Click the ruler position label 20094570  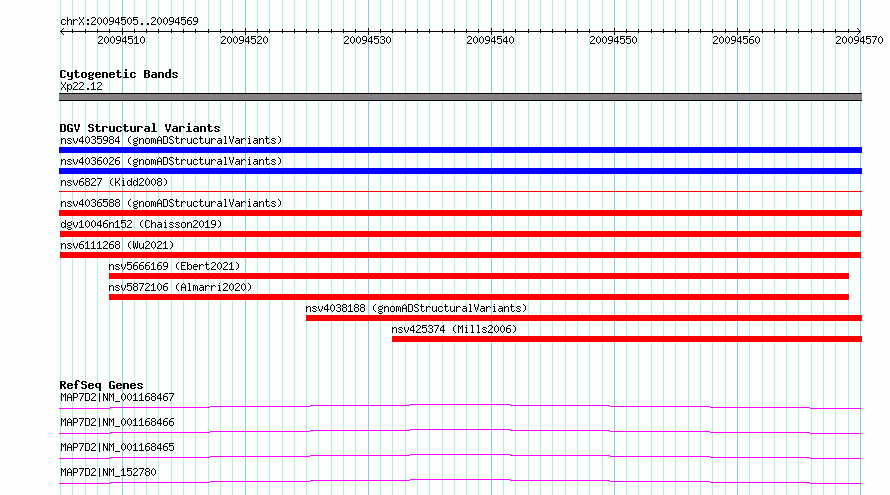click(859, 40)
